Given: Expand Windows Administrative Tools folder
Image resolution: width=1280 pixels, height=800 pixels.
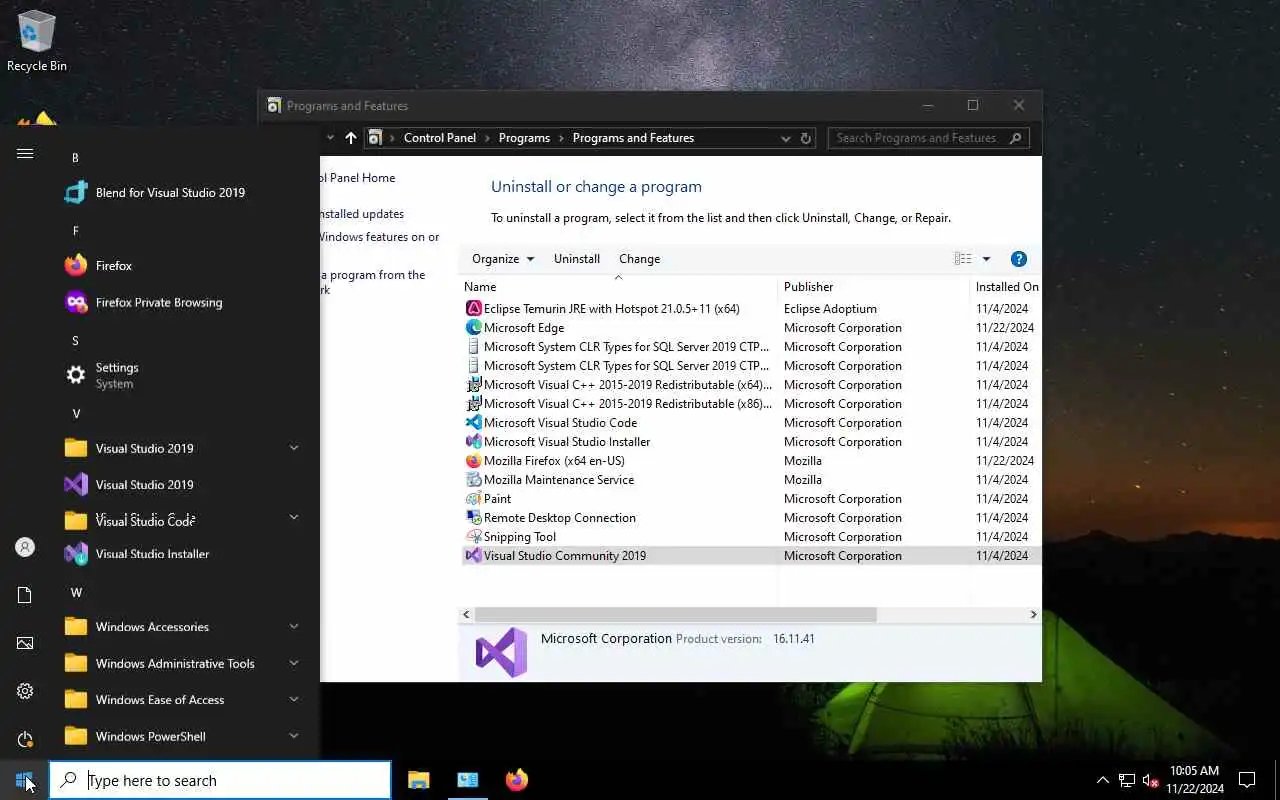Looking at the screenshot, I should coord(294,663).
